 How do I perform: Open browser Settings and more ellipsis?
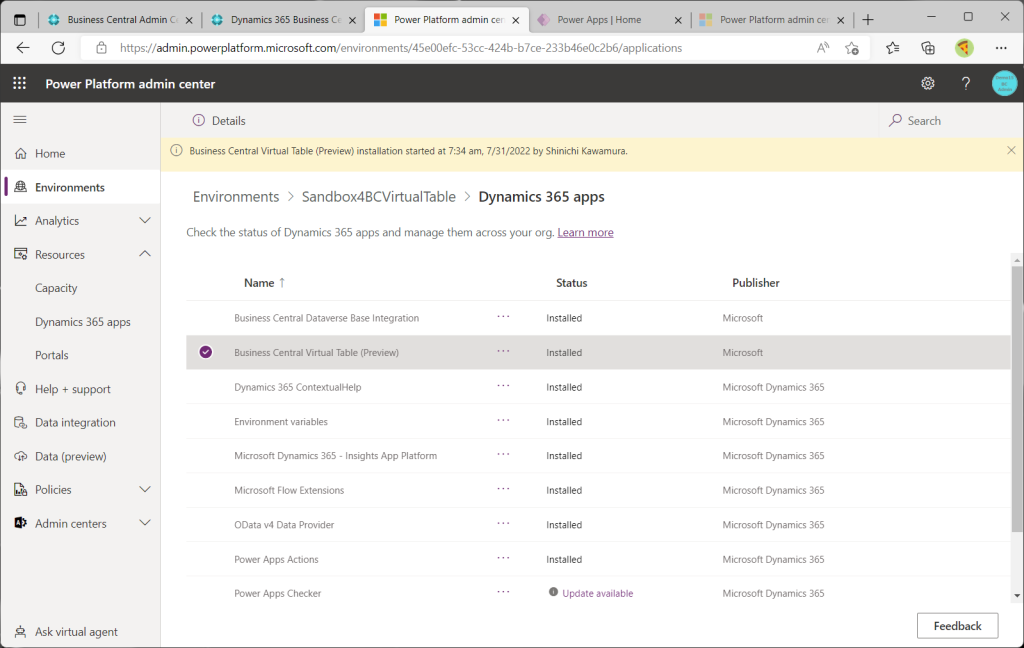tap(1001, 48)
